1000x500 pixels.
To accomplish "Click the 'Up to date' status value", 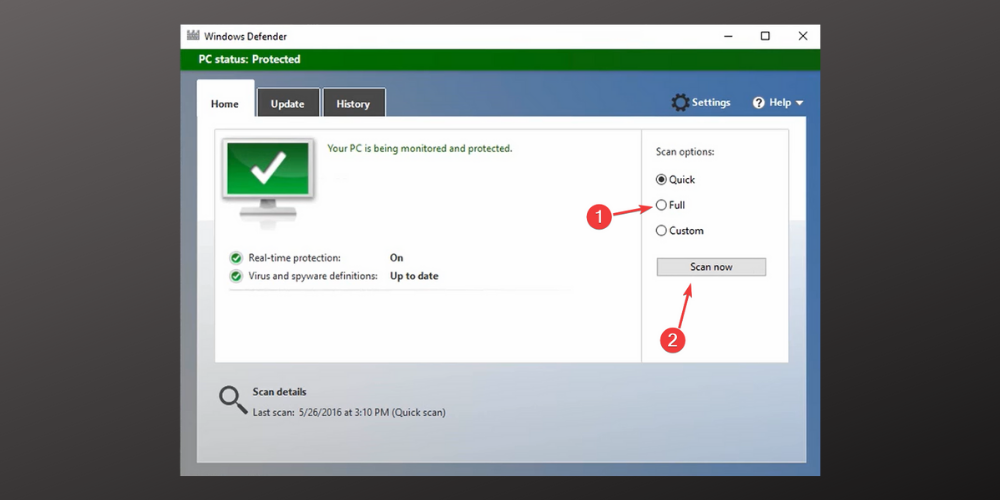I will coord(414,276).
